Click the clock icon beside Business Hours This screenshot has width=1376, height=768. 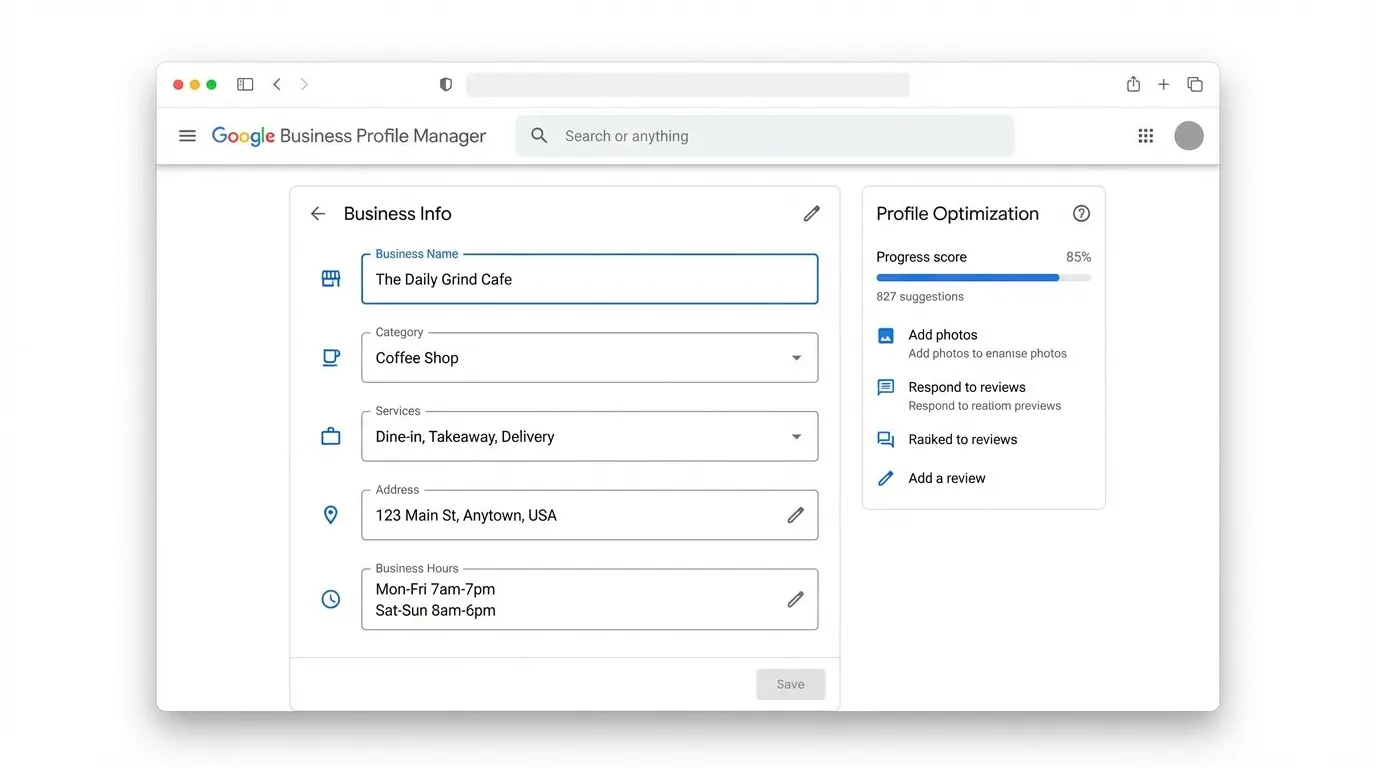pyautogui.click(x=330, y=598)
